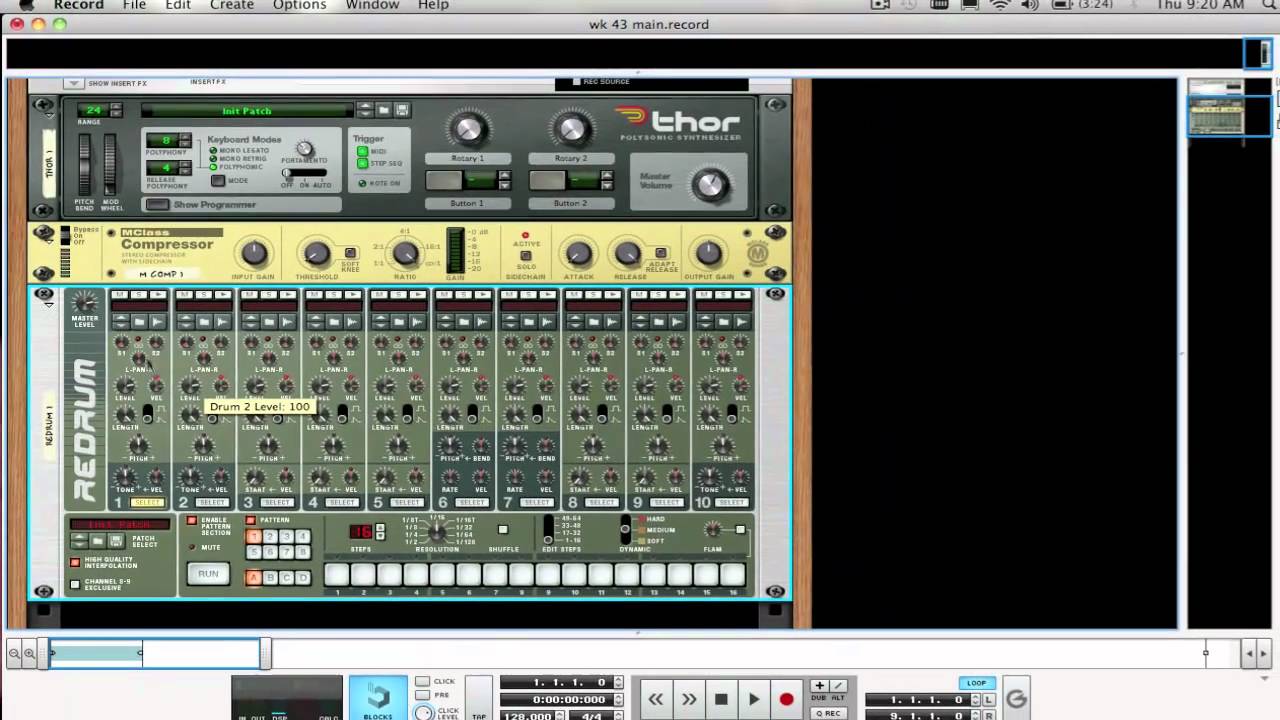
Task: Click the Thor Rotary 2 knob
Action: (571, 129)
